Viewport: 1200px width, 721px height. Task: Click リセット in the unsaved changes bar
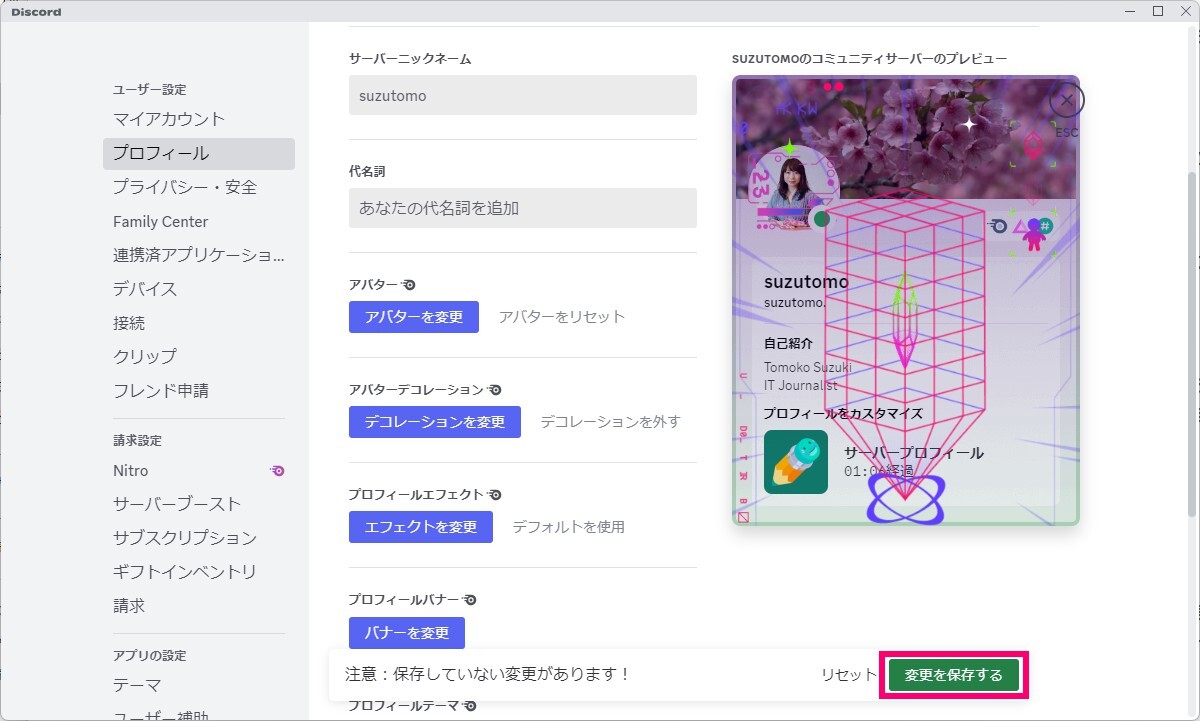[849, 675]
